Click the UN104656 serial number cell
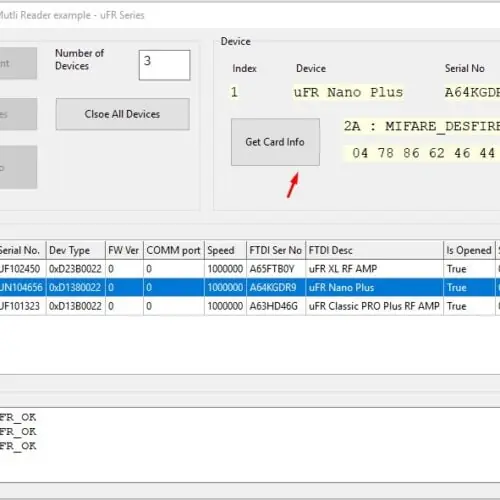This screenshot has width=500, height=500. [x=22, y=287]
